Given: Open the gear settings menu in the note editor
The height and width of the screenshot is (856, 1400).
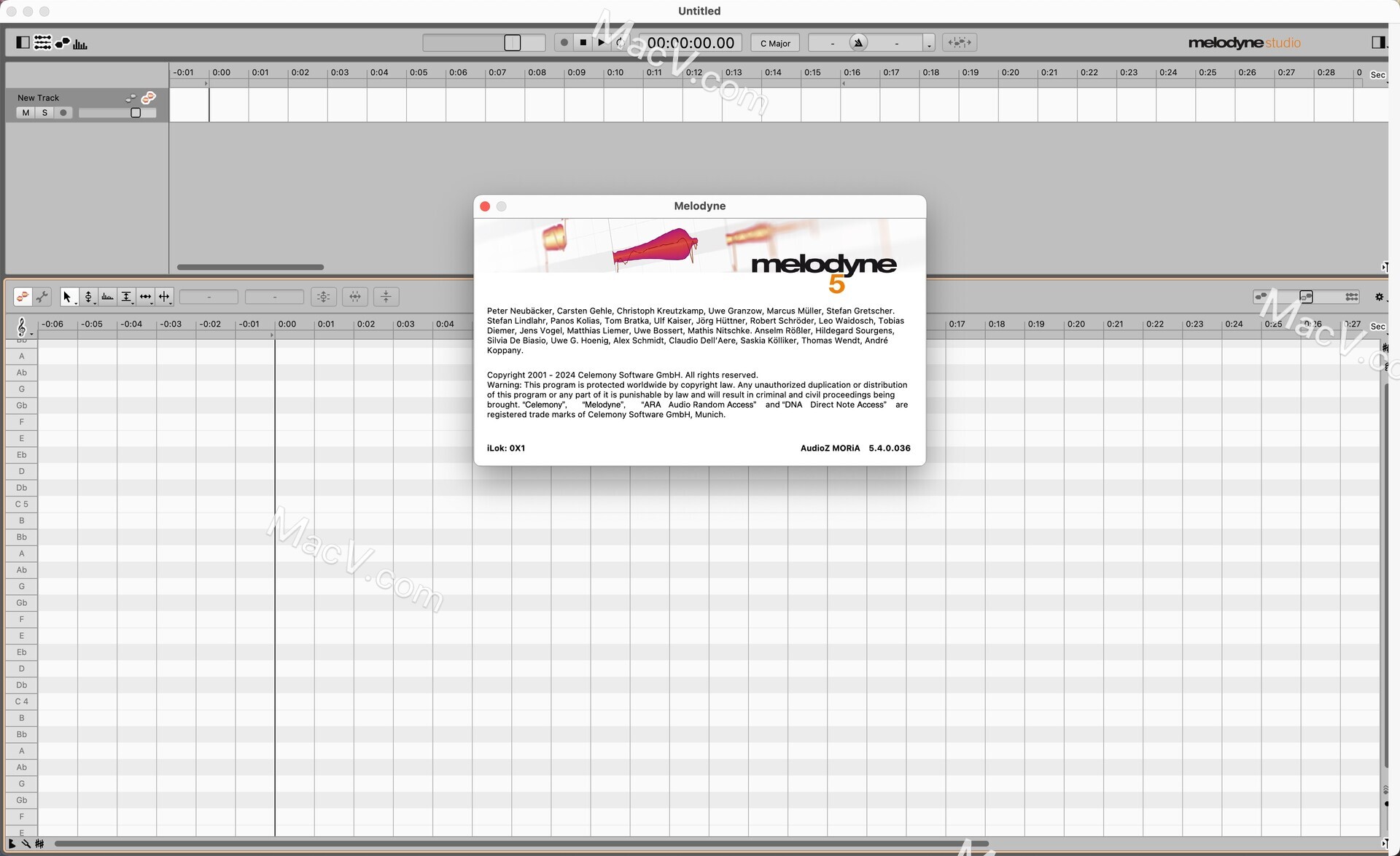Looking at the screenshot, I should click(x=1378, y=297).
